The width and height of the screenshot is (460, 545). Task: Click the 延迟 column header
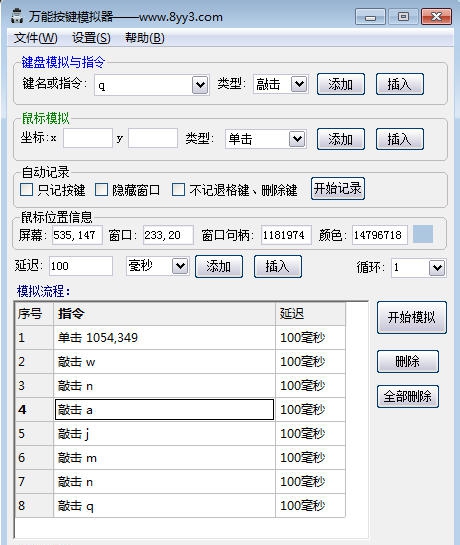tap(310, 314)
